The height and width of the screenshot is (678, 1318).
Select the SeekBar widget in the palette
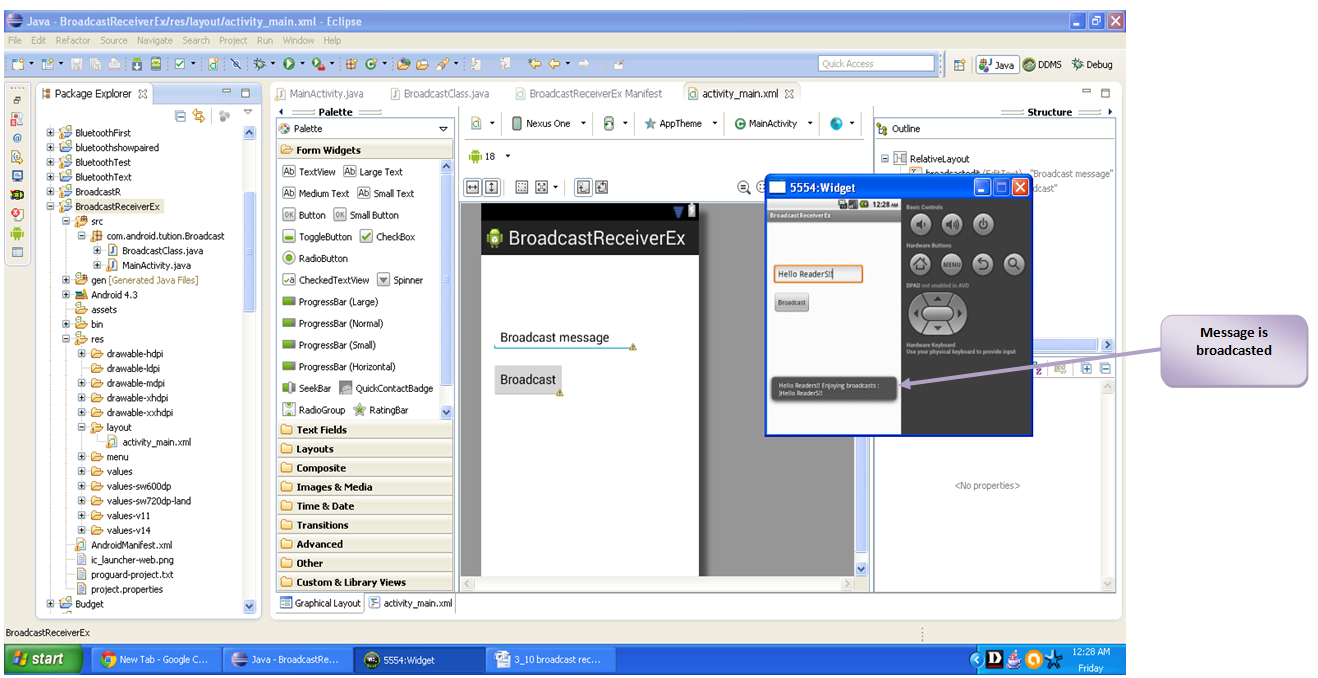click(x=307, y=388)
